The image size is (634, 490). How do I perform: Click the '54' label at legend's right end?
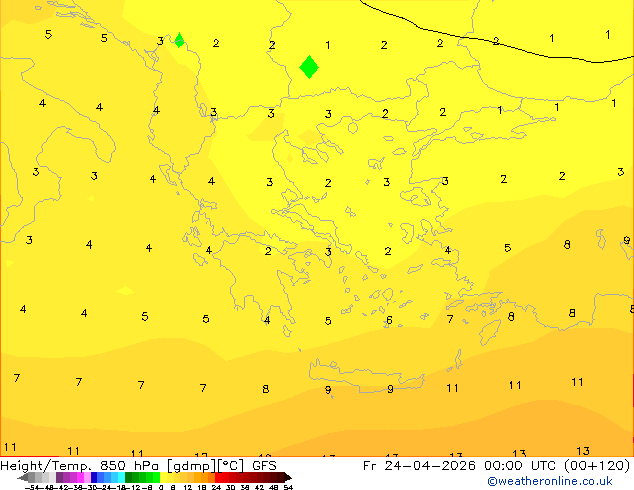(288, 487)
